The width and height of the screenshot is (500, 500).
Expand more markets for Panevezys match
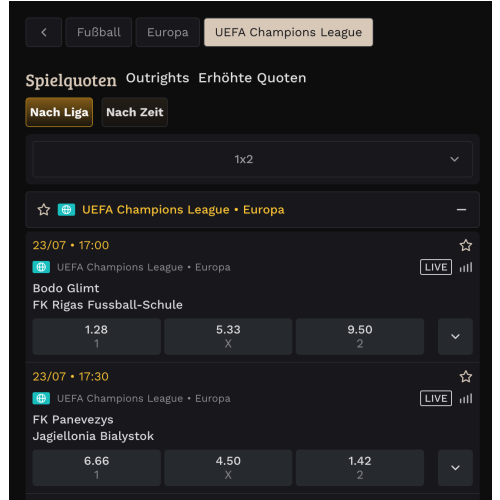click(x=455, y=468)
